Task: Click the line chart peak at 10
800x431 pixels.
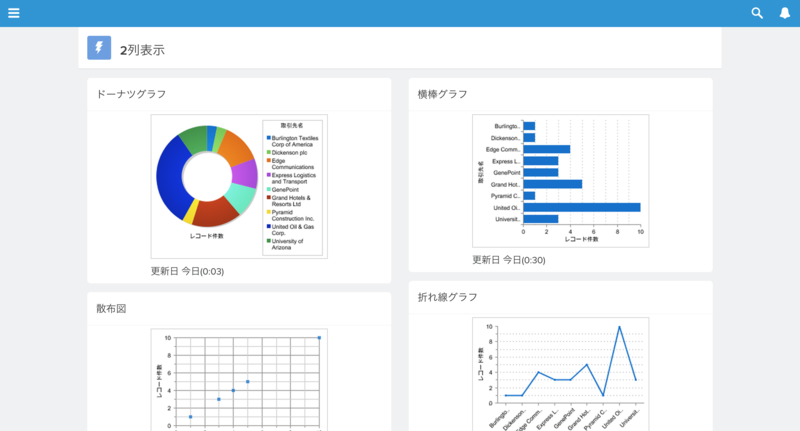Action: 619,327
